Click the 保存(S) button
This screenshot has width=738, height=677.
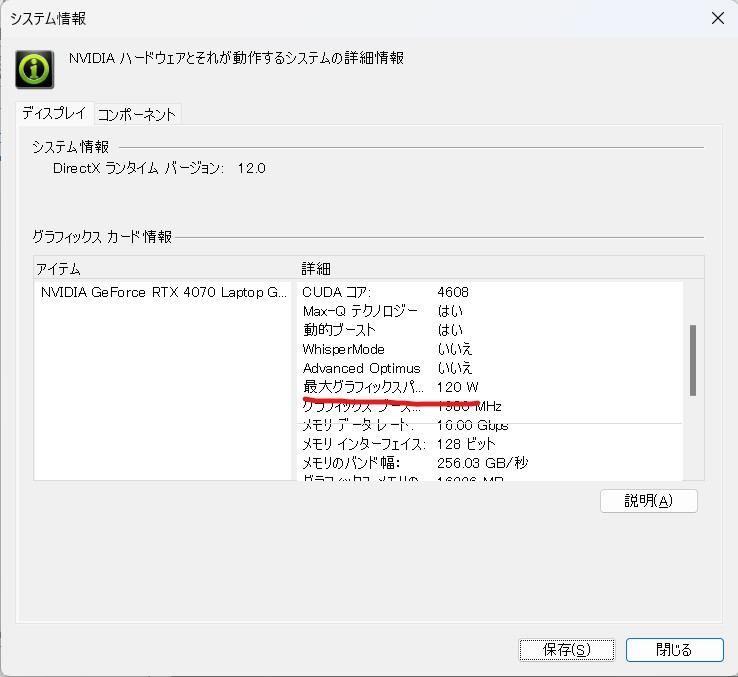click(x=567, y=650)
